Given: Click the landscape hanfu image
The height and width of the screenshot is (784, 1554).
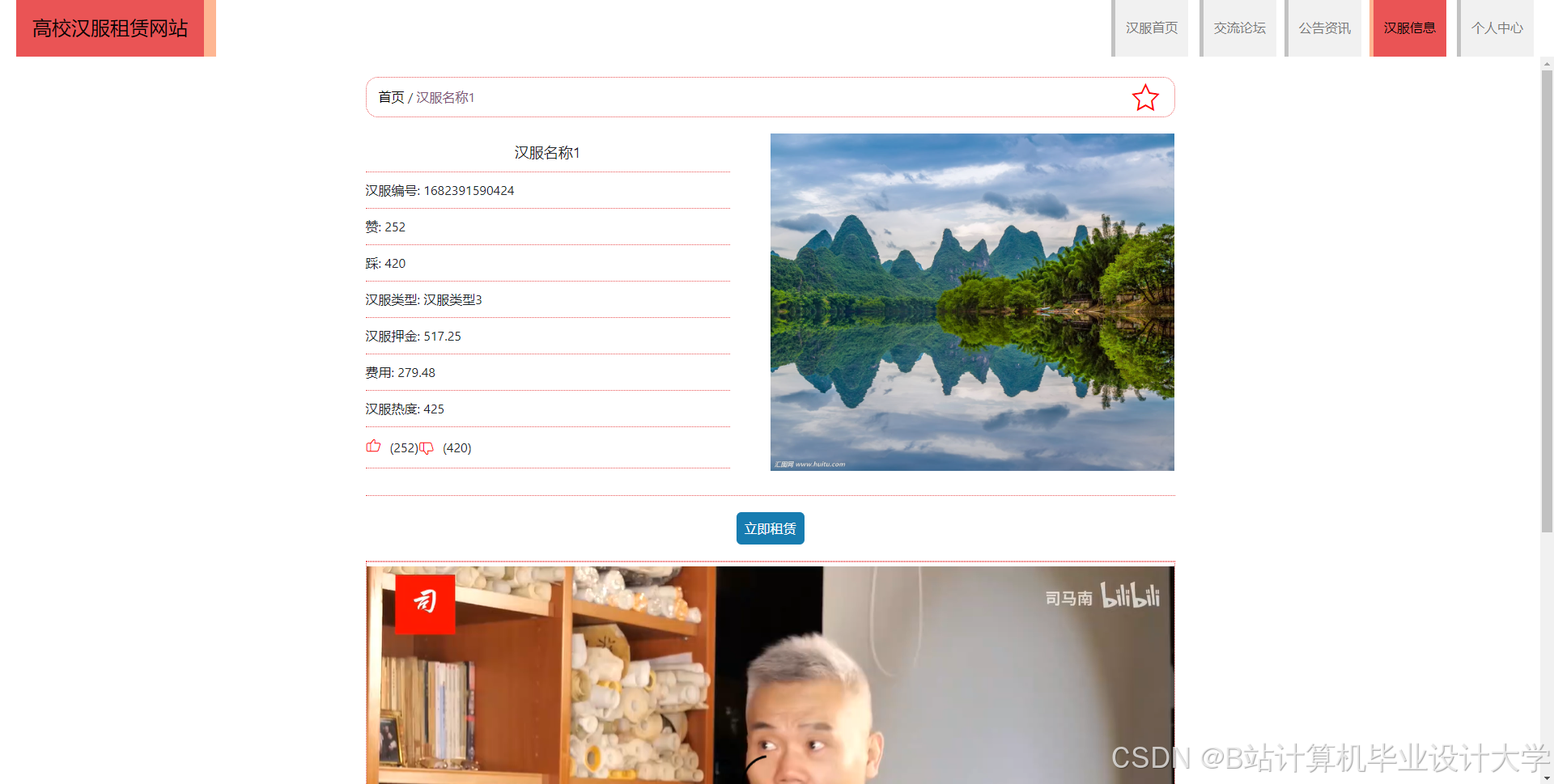Looking at the screenshot, I should (972, 302).
